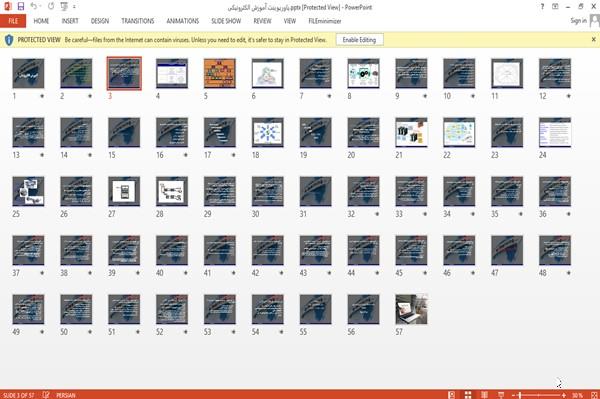Switch to the HOME ribbon tab
600x399 pixels.
tap(41, 21)
